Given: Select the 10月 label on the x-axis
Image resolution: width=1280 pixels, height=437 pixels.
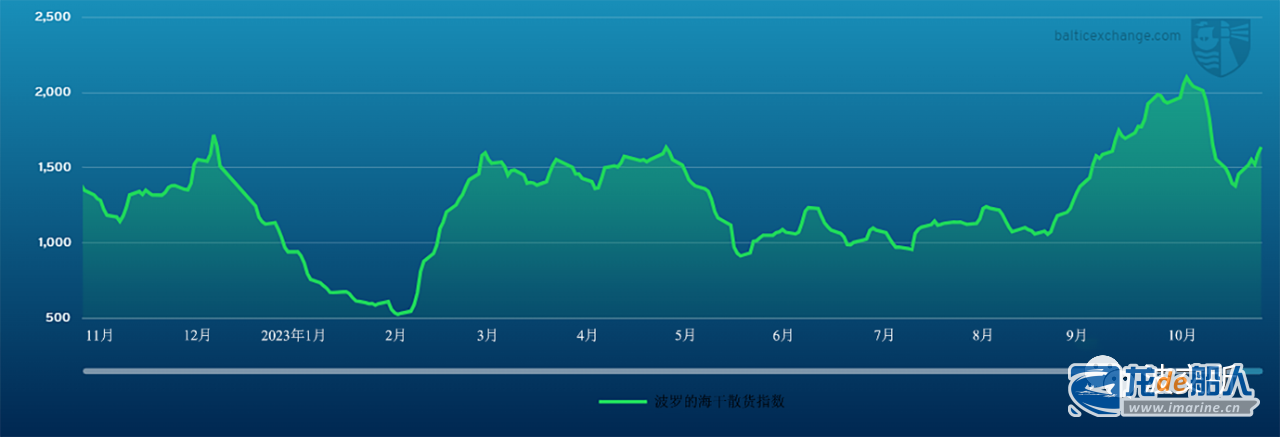Looking at the screenshot, I should (x=1182, y=336).
